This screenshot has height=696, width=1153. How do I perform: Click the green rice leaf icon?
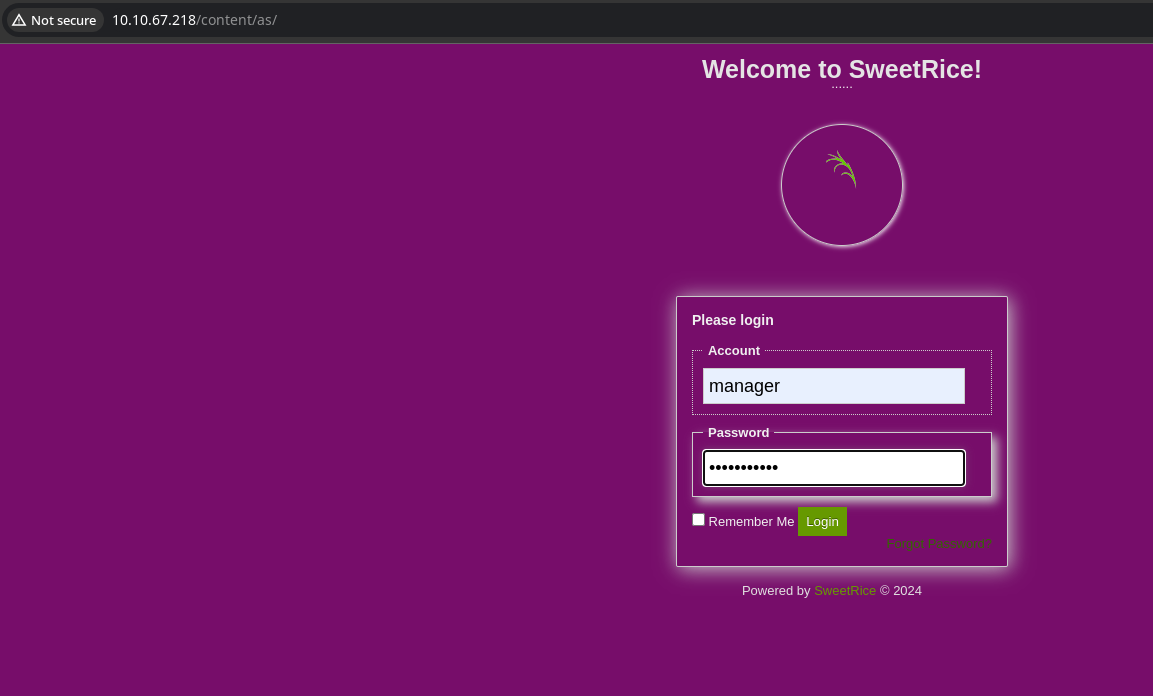[x=842, y=169]
